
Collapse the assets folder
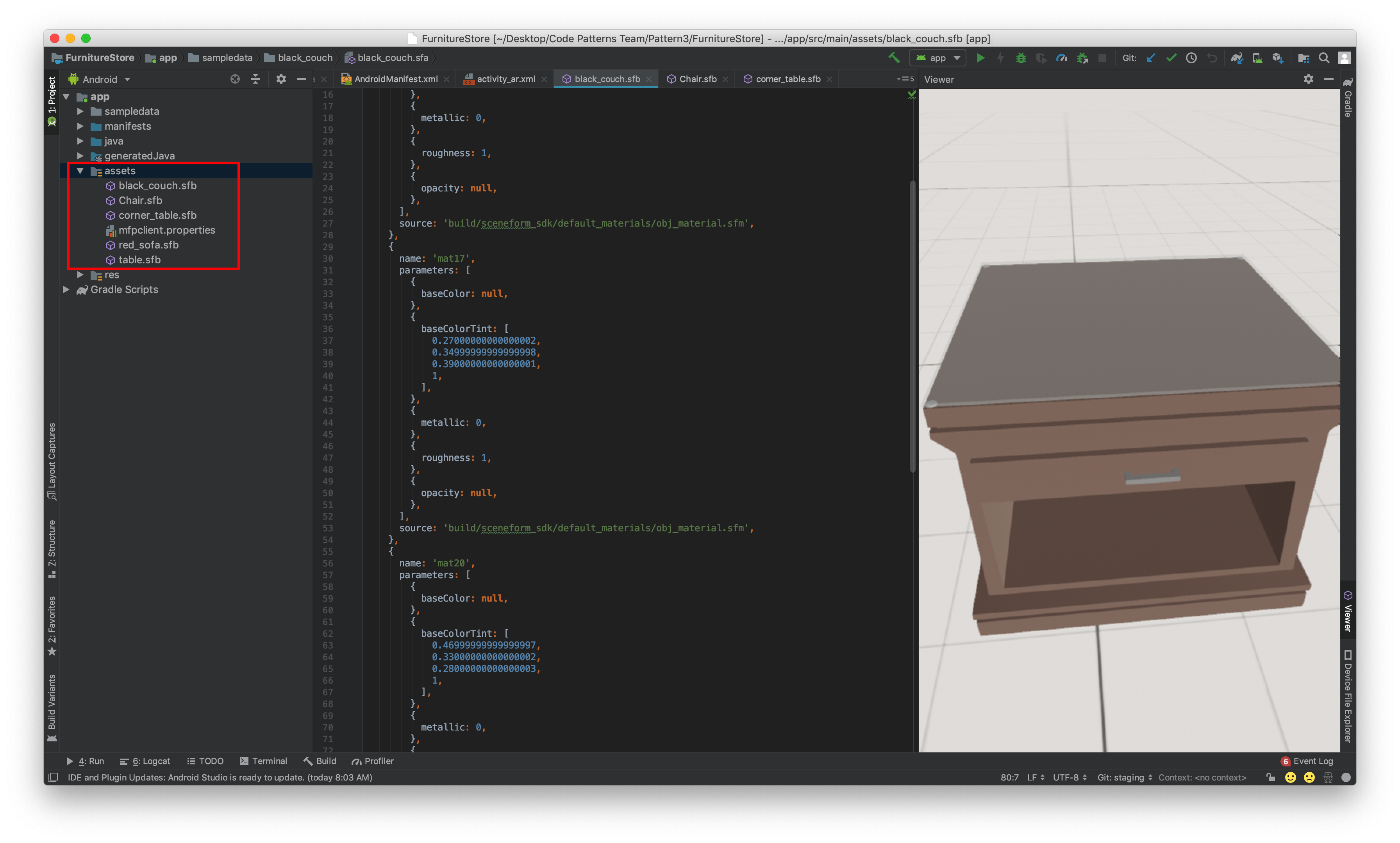pyautogui.click(x=80, y=171)
